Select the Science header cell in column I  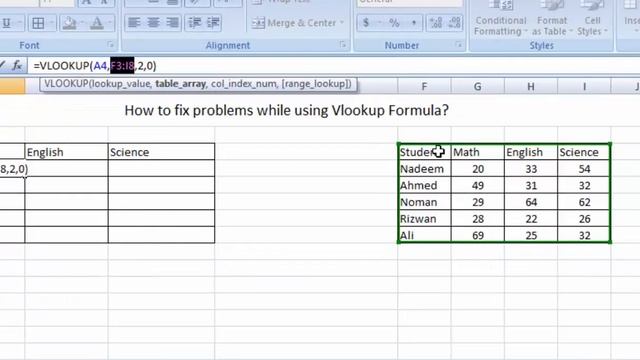[x=584, y=152]
